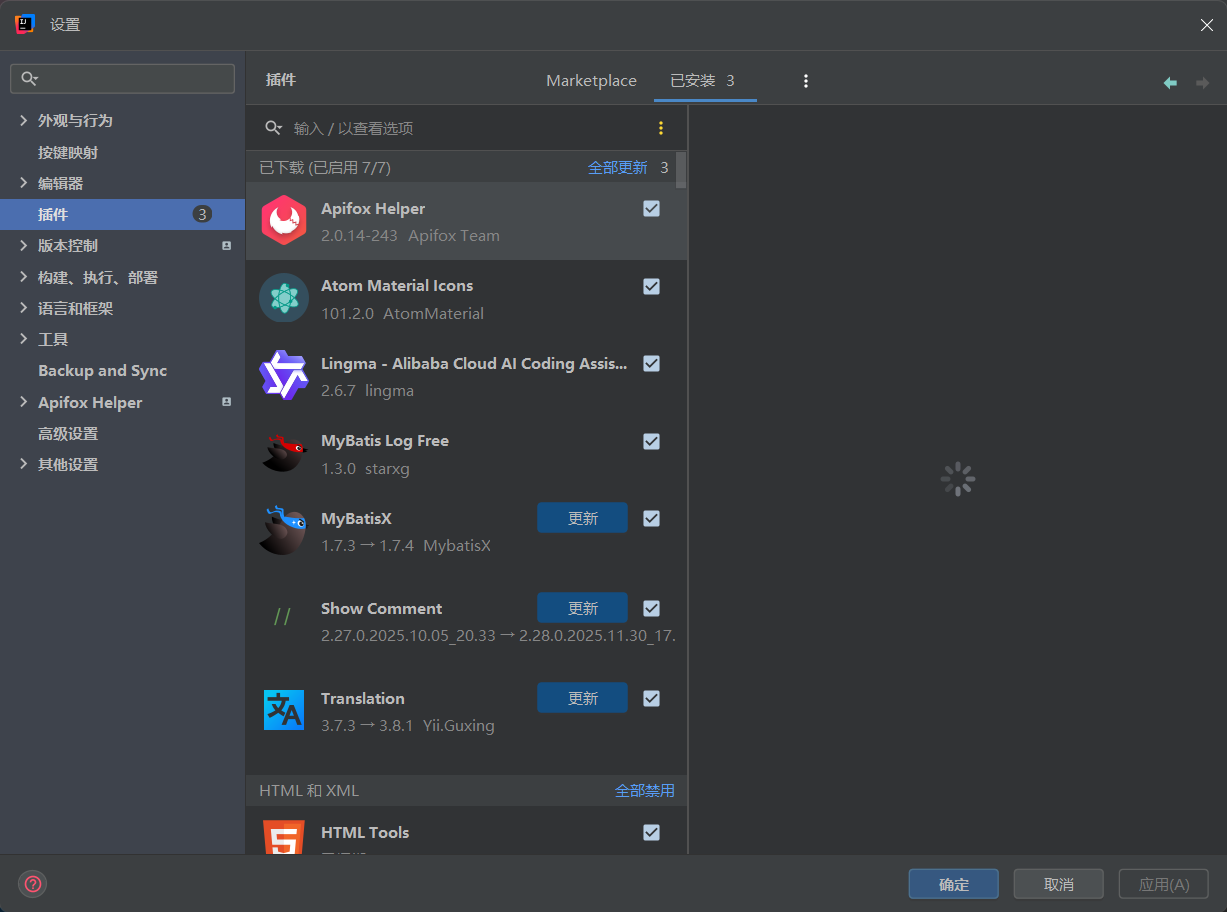Uncheck the Lingma plugin checkbox
Image resolution: width=1227 pixels, height=912 pixels.
tap(651, 364)
